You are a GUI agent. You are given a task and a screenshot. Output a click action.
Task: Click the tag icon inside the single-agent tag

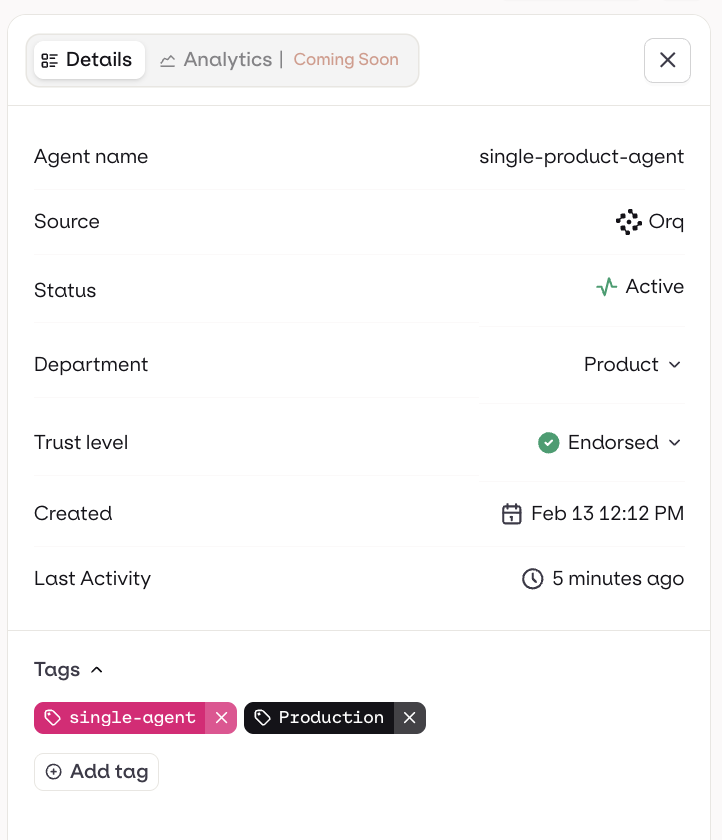pyautogui.click(x=52, y=717)
